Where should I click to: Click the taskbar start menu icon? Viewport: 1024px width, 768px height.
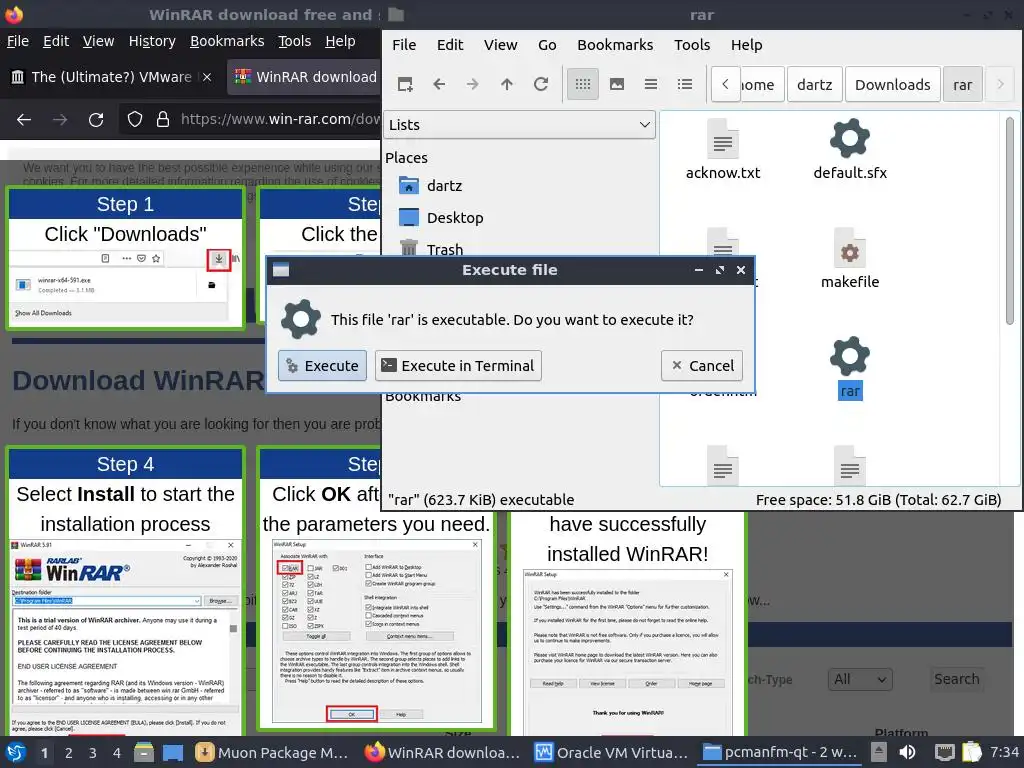tap(16, 752)
